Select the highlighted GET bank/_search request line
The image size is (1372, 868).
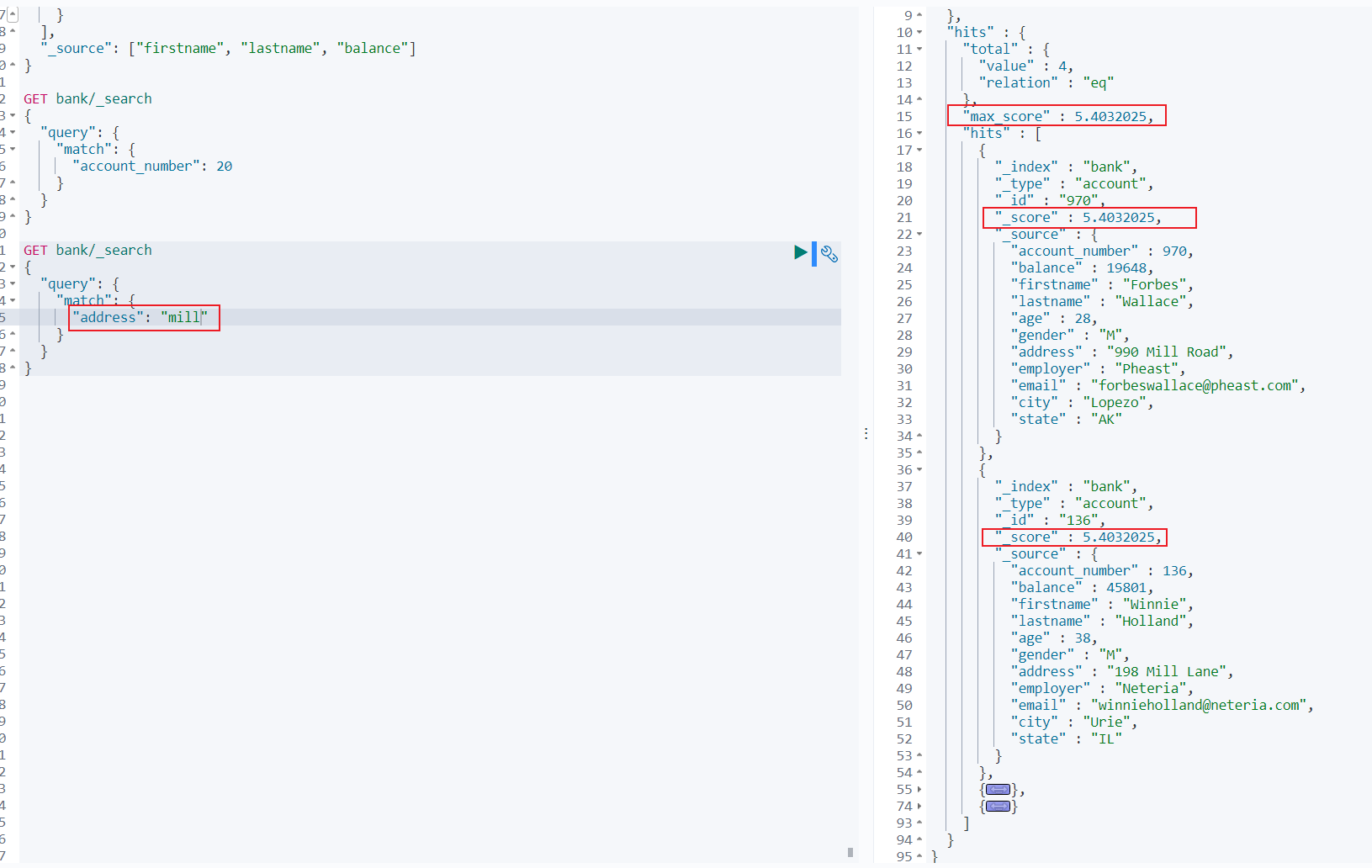pyautogui.click(x=87, y=250)
